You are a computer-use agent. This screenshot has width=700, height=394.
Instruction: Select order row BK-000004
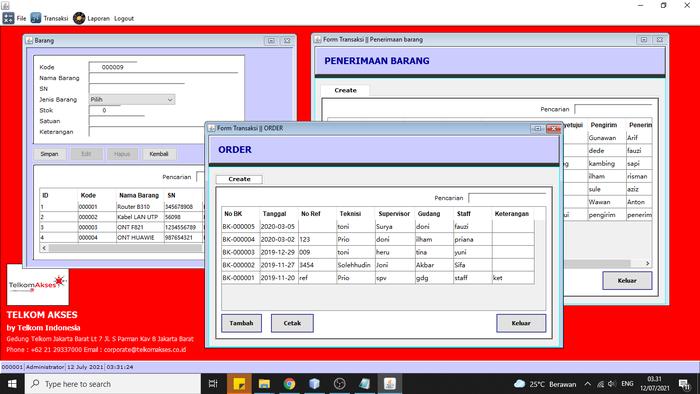point(378,239)
